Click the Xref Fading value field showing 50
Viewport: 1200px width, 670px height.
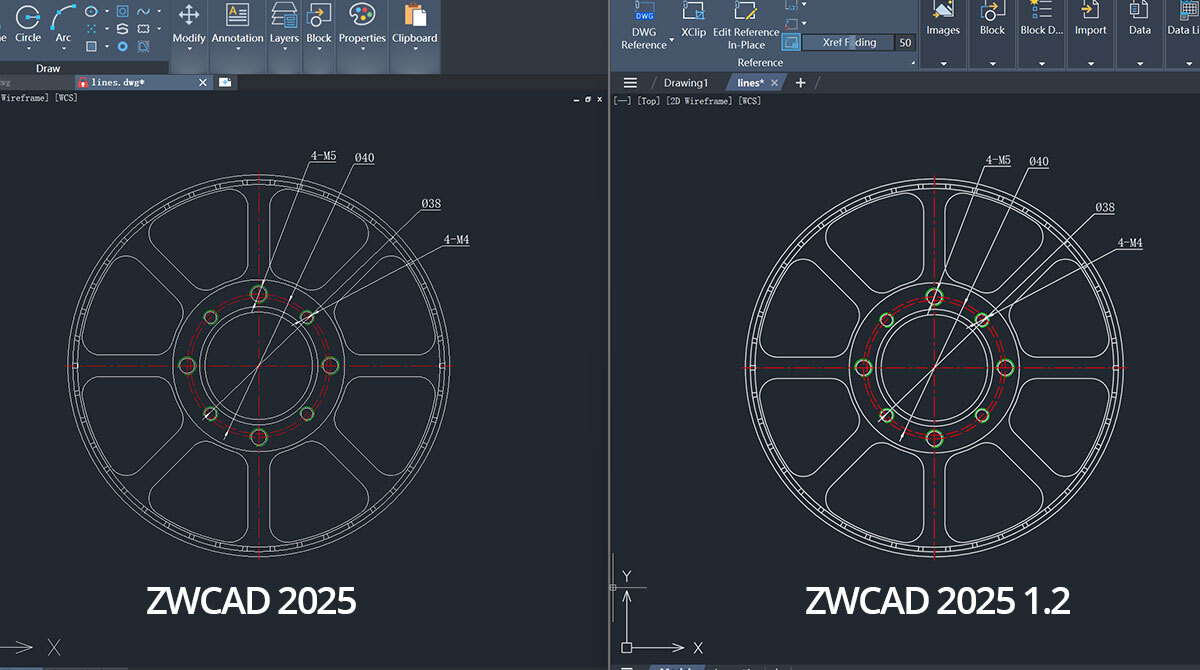(905, 42)
